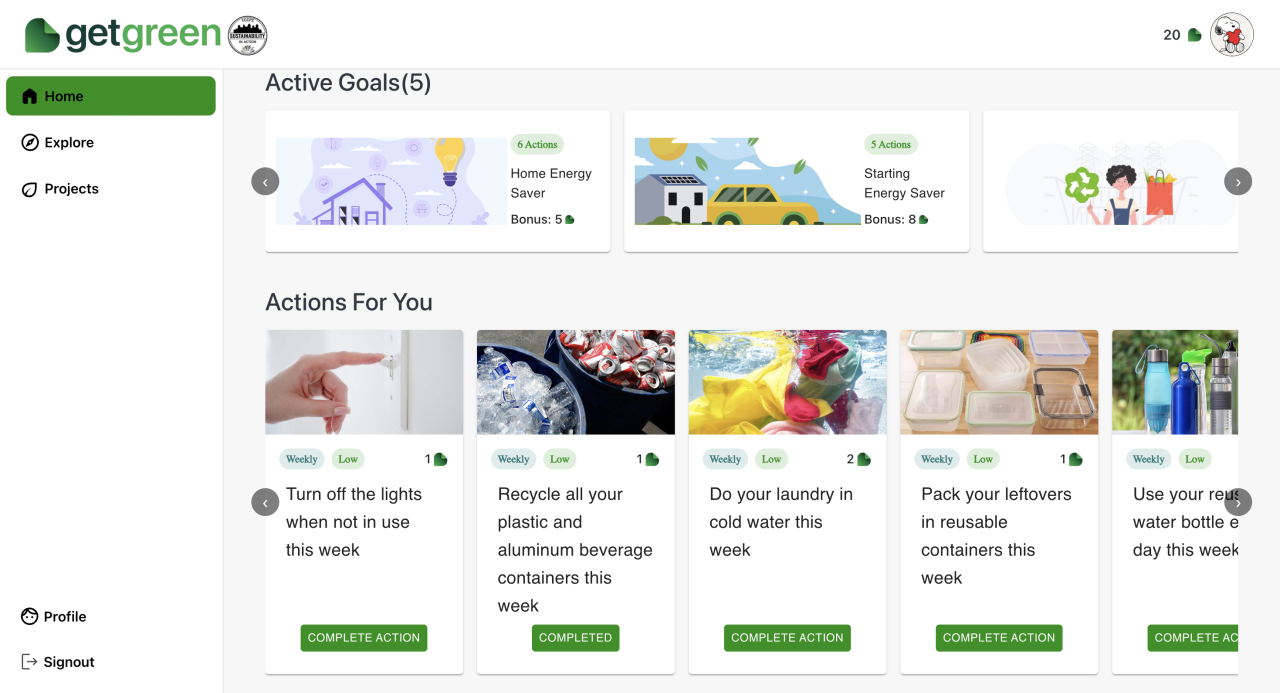Complete the cold water laundry action
This screenshot has width=1280, height=693.
coord(787,638)
